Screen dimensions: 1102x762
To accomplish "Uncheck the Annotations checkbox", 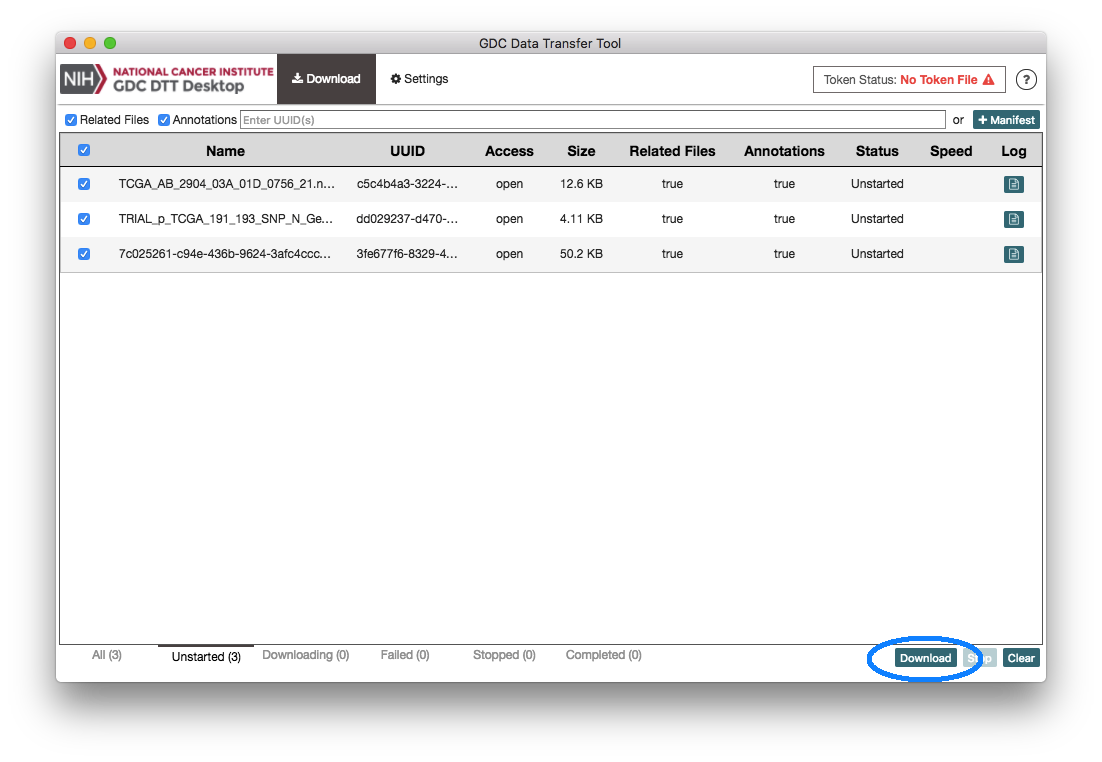I will (x=164, y=120).
